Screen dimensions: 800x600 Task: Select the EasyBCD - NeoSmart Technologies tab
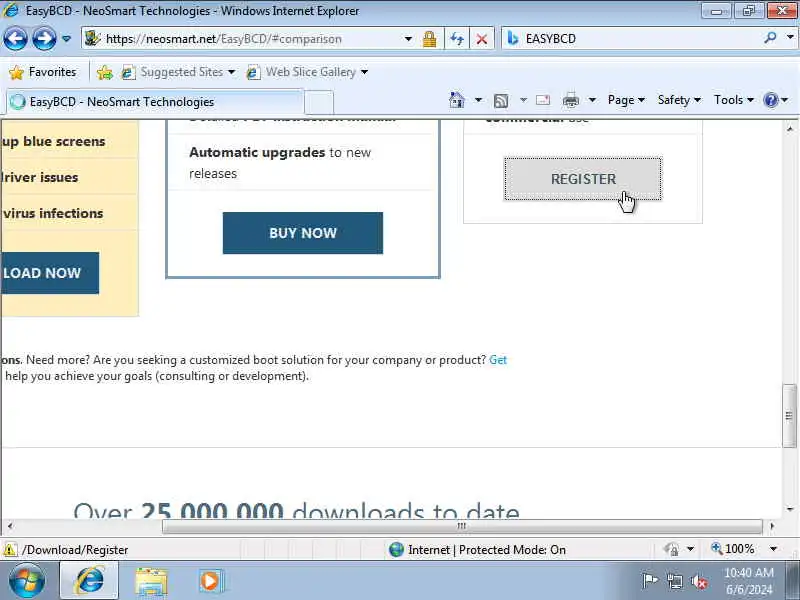(x=155, y=102)
